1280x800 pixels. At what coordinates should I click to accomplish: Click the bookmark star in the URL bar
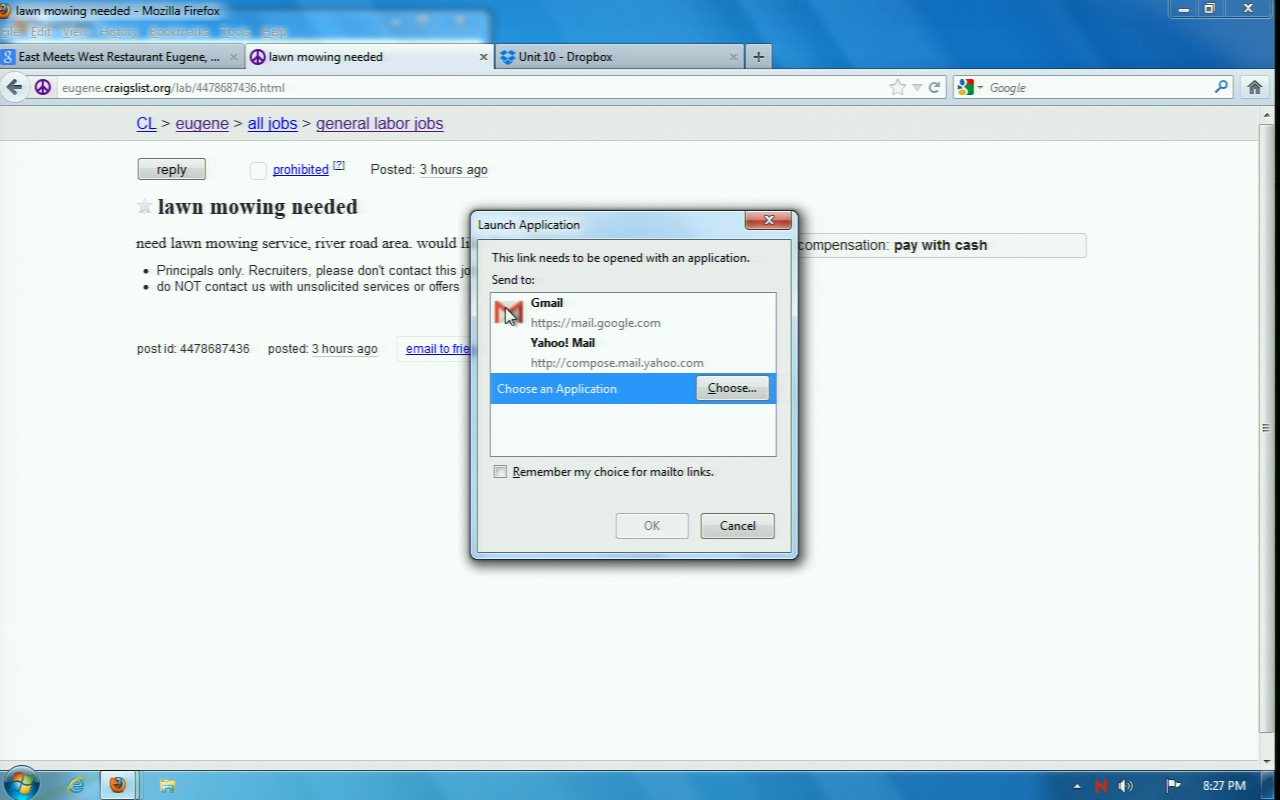coord(897,88)
